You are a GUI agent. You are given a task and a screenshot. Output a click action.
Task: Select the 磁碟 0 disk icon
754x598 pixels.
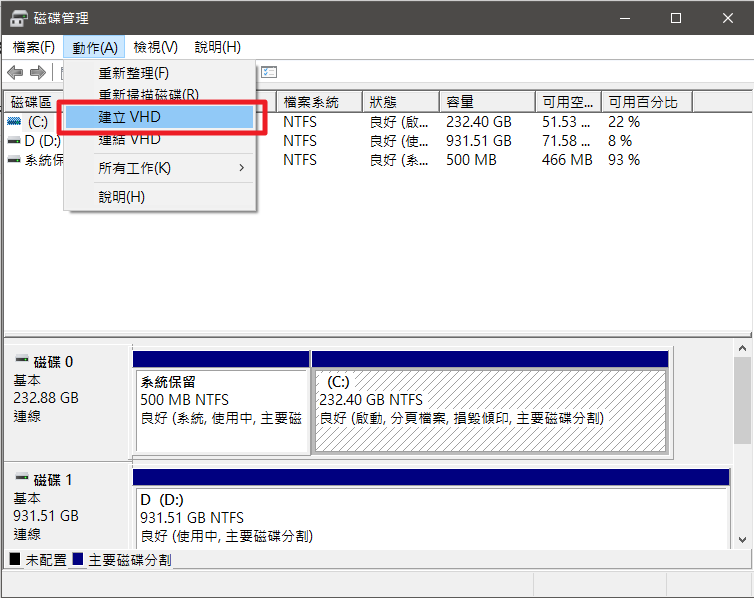20,362
